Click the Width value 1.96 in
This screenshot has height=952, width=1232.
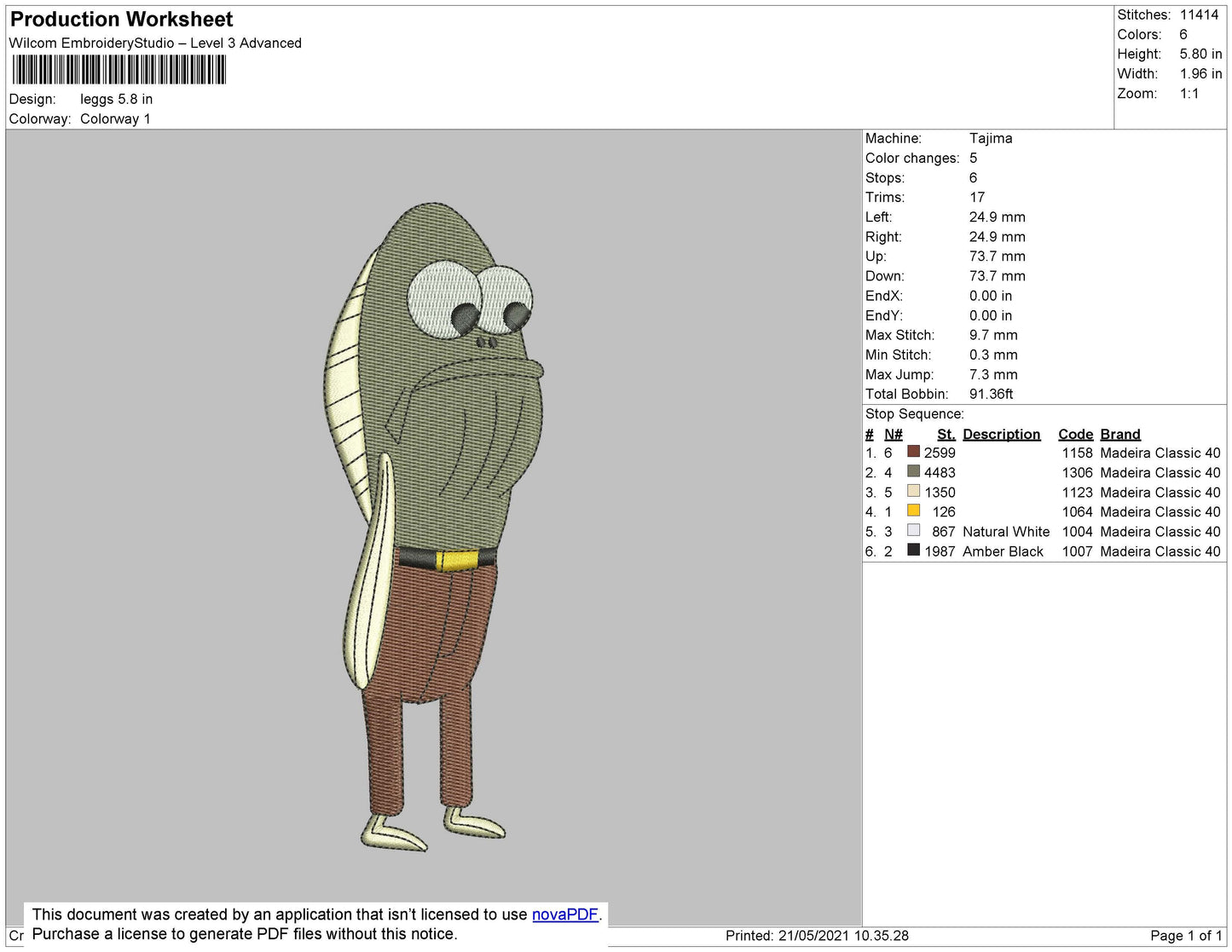pyautogui.click(x=1201, y=73)
